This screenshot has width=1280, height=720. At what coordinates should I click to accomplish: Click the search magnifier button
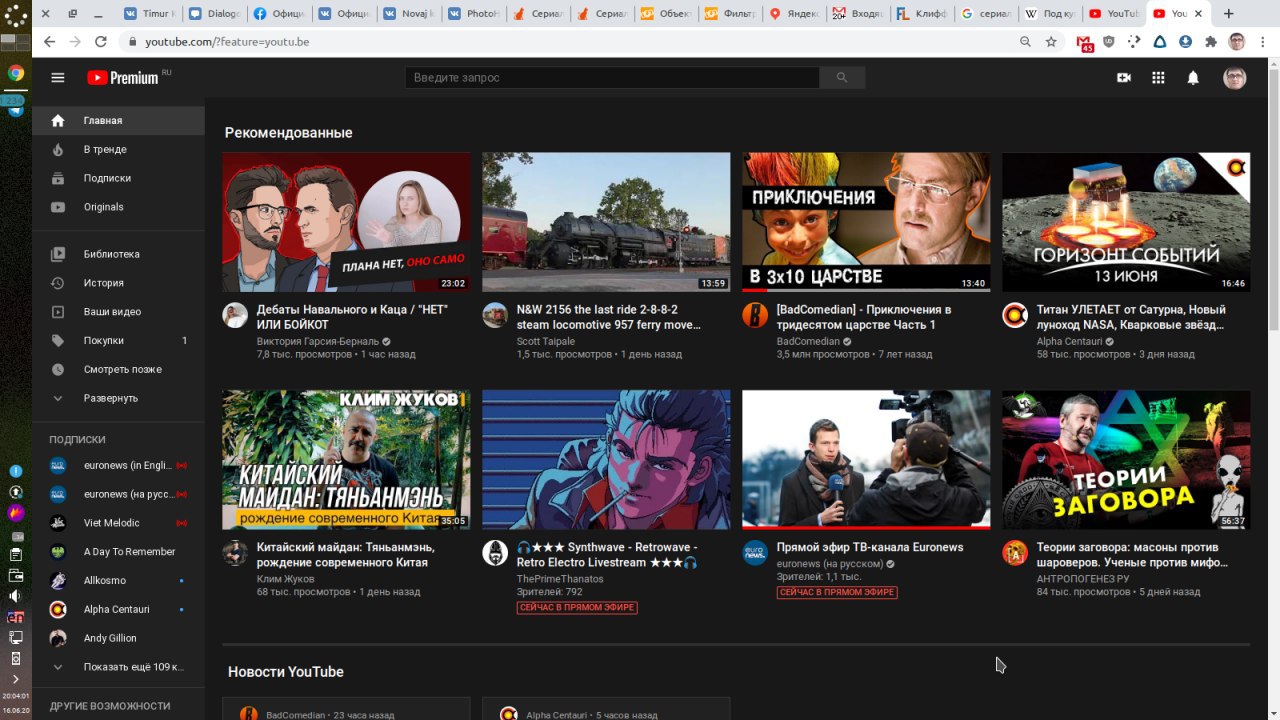coord(842,78)
